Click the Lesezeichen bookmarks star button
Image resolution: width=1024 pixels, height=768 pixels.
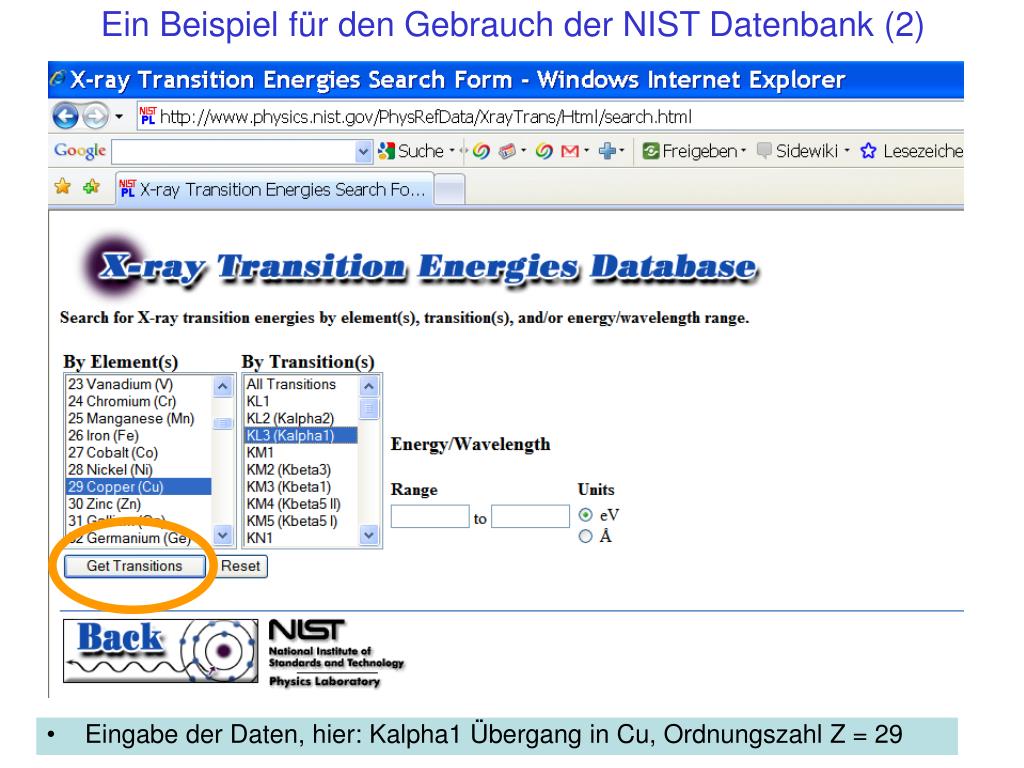point(911,151)
